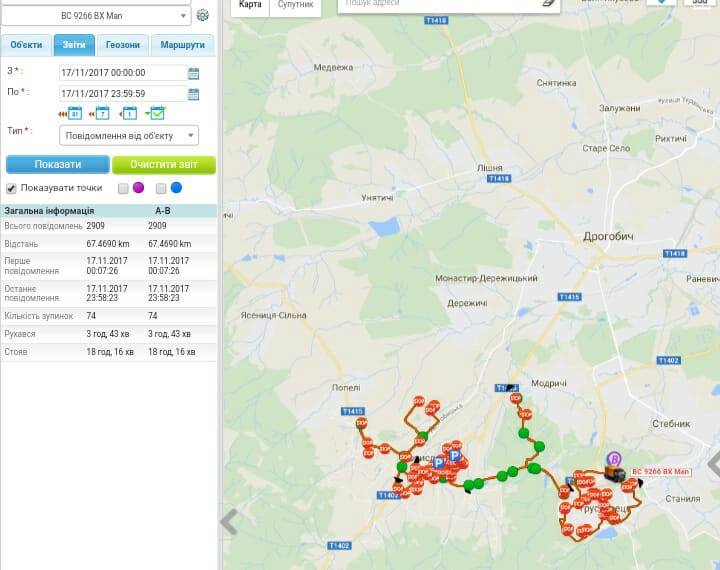720x570 pixels.
Task: Expand the Тип report type dropdown
Action: (x=129, y=135)
